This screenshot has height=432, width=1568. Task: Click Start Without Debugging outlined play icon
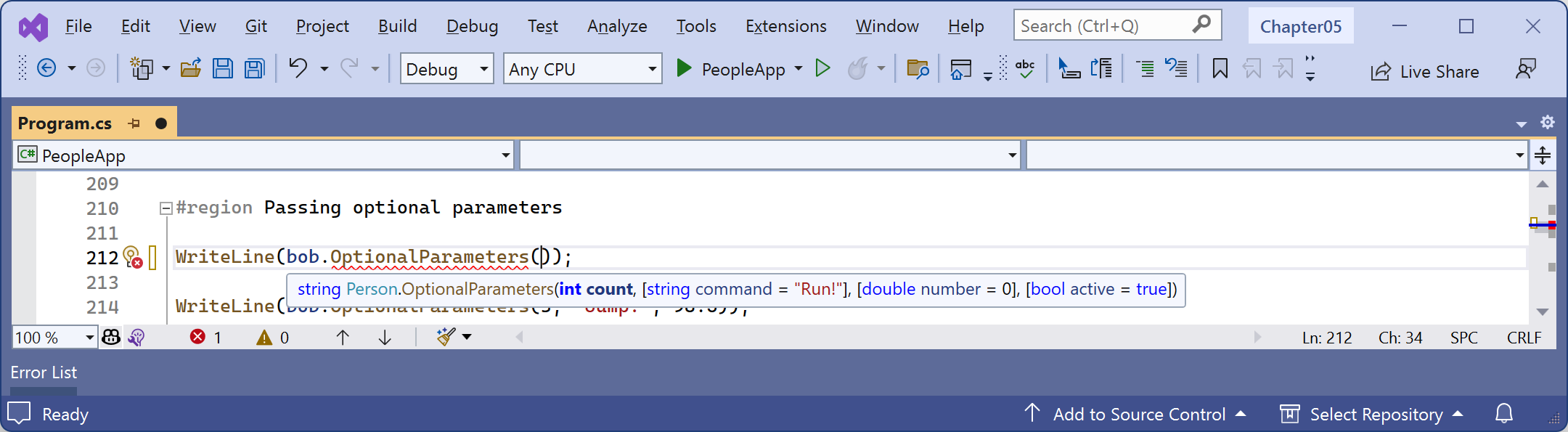(822, 68)
